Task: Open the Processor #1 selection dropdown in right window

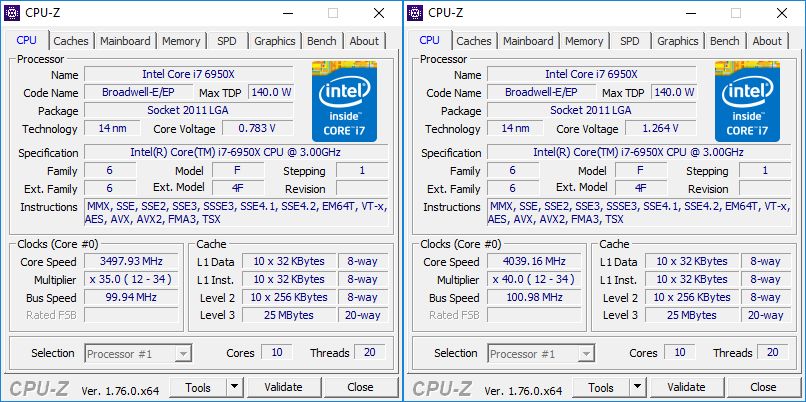Action: tap(542, 354)
